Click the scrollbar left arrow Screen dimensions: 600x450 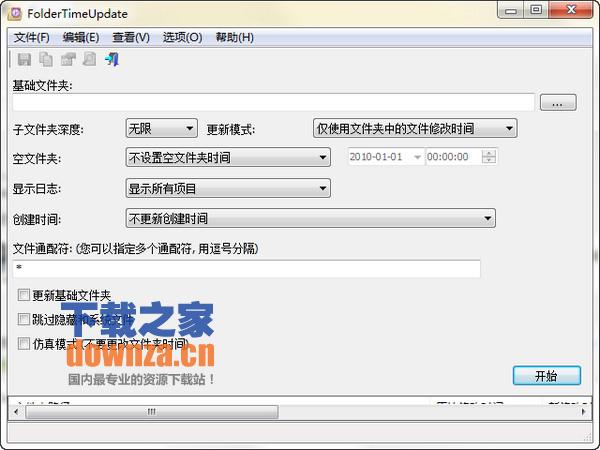click(16, 412)
